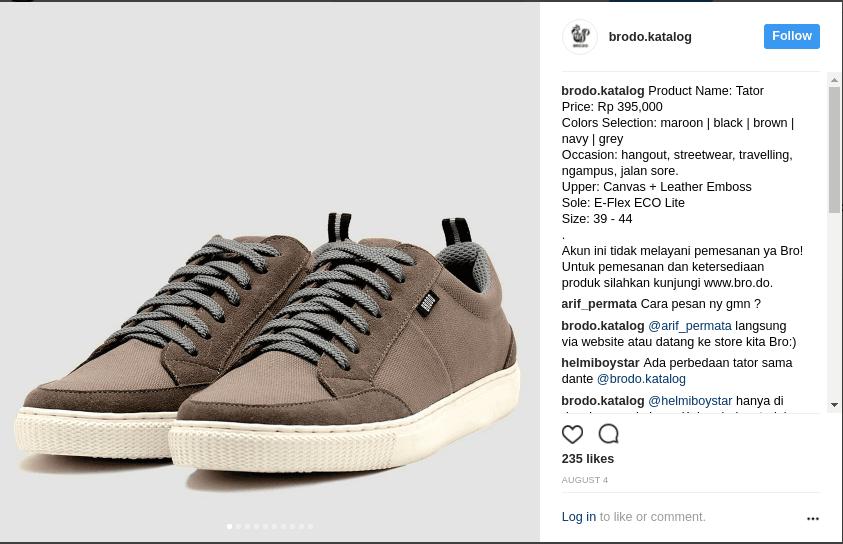
Task: Open helmiboystar commenter profile
Action: pos(600,363)
